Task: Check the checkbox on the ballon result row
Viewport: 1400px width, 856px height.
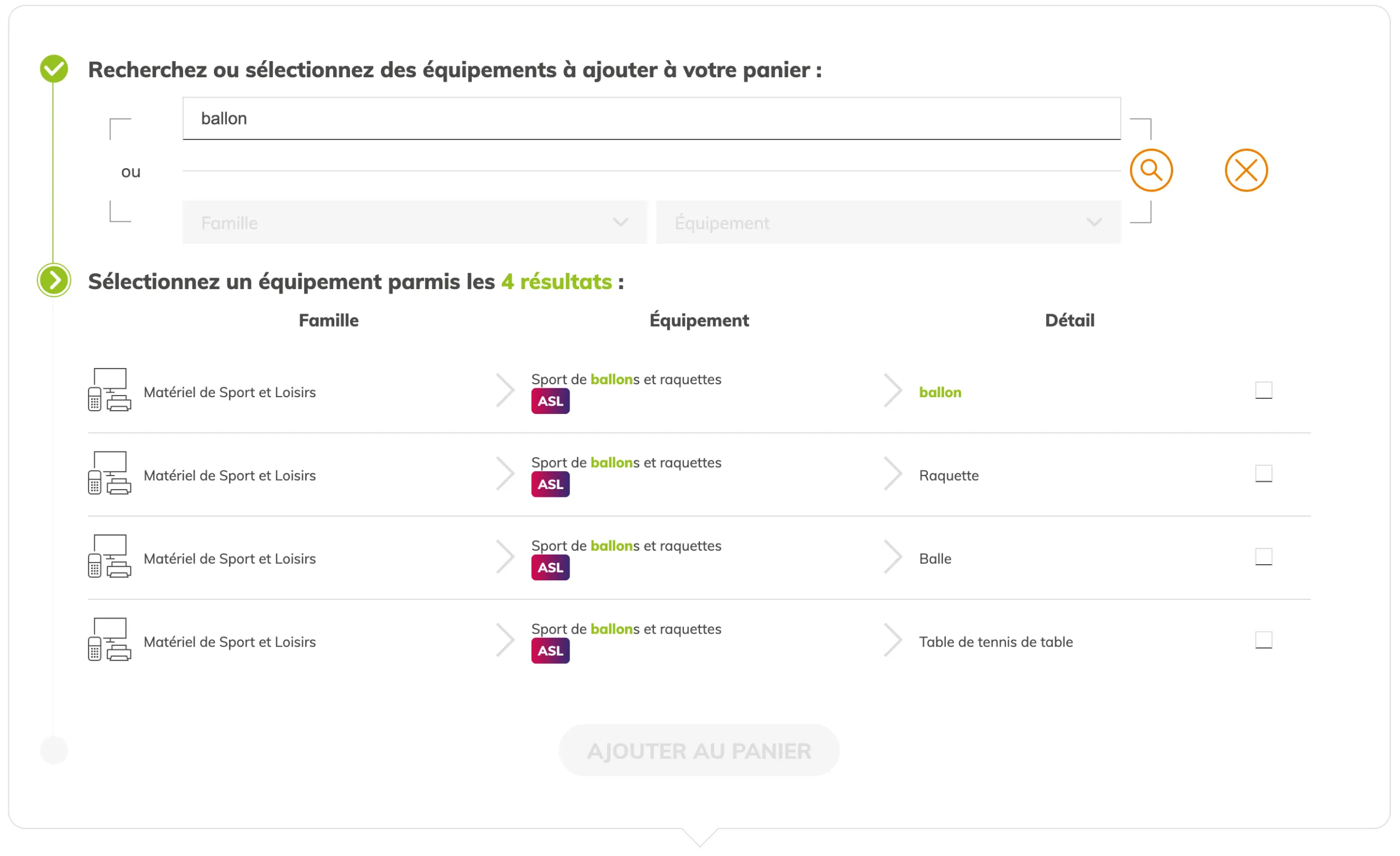Action: (x=1263, y=390)
